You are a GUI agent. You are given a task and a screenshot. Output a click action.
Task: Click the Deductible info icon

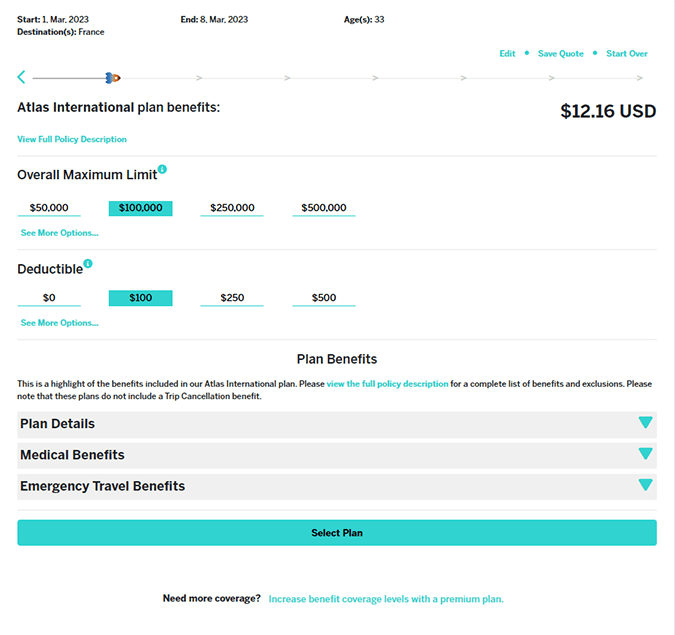88,264
